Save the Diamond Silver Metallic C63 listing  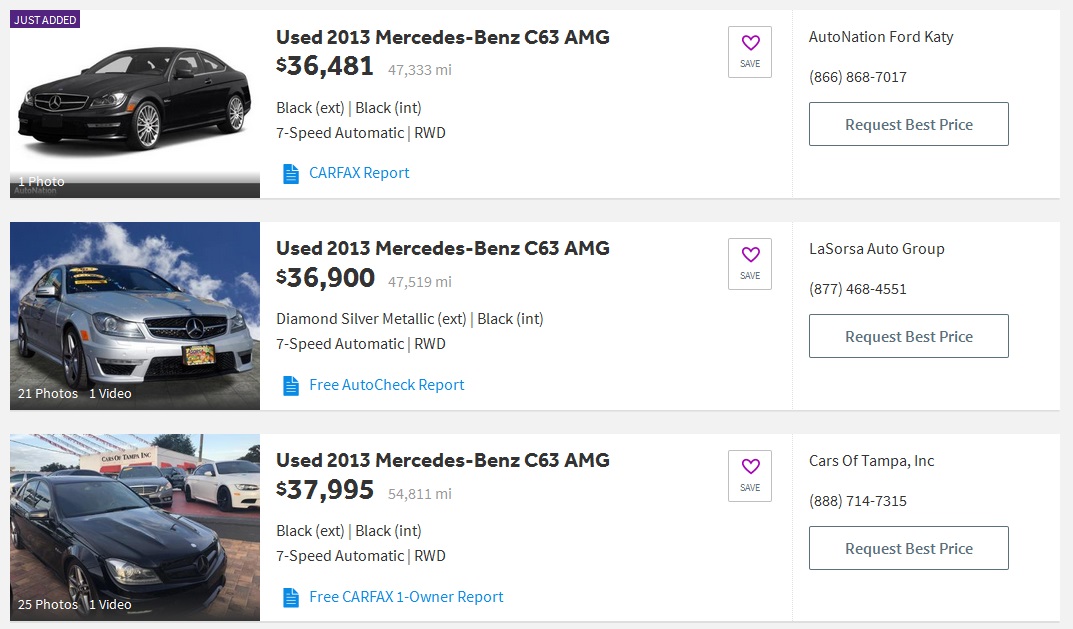(x=750, y=263)
